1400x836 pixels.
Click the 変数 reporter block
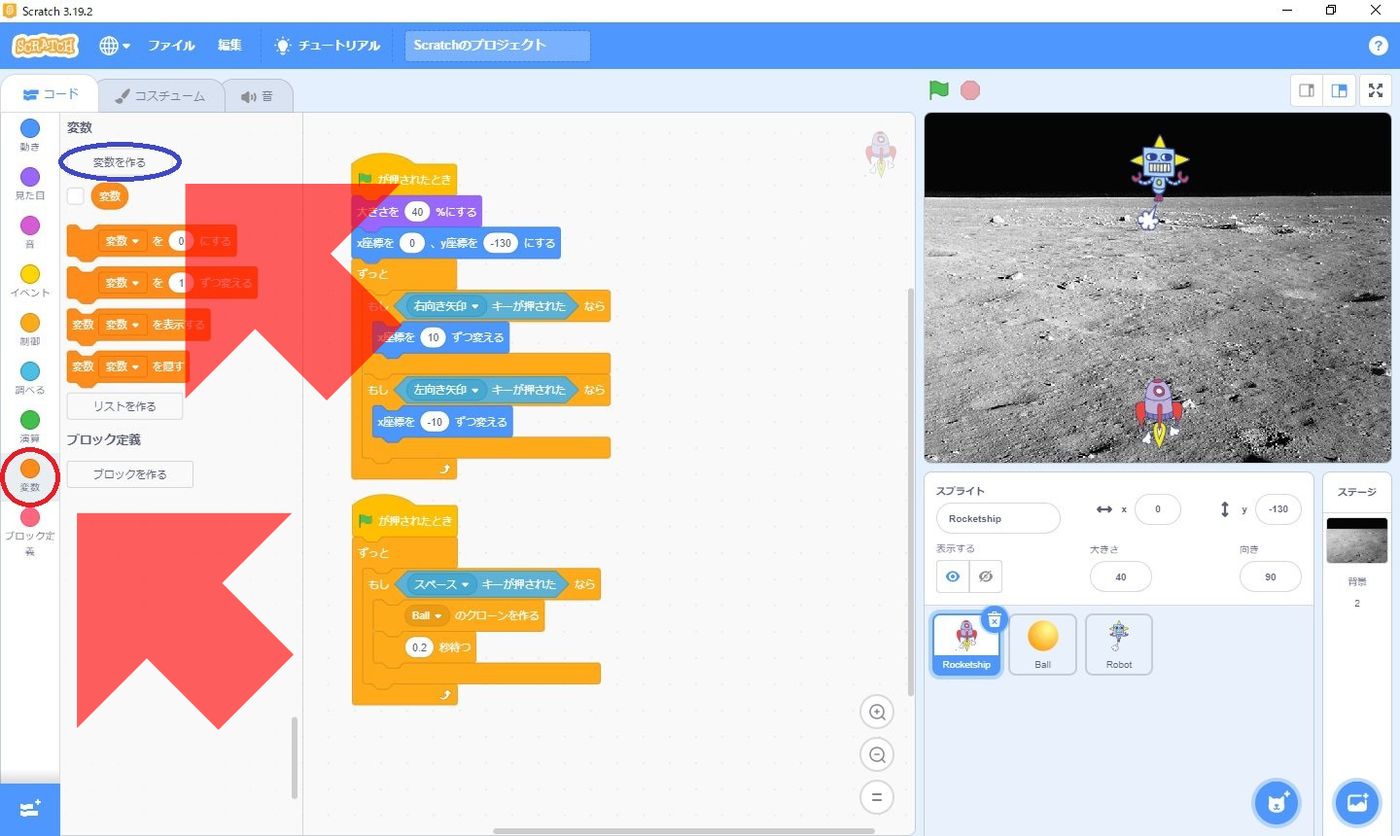click(x=110, y=196)
